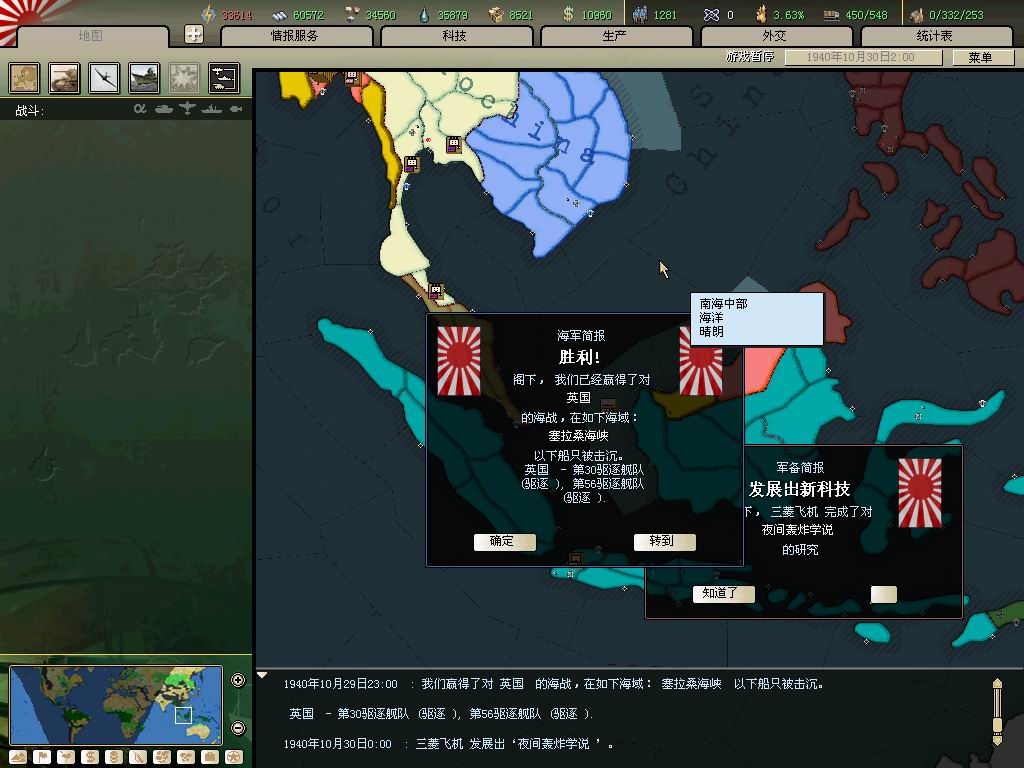Filter battles by the aircraft icon

pyautogui.click(x=186, y=109)
